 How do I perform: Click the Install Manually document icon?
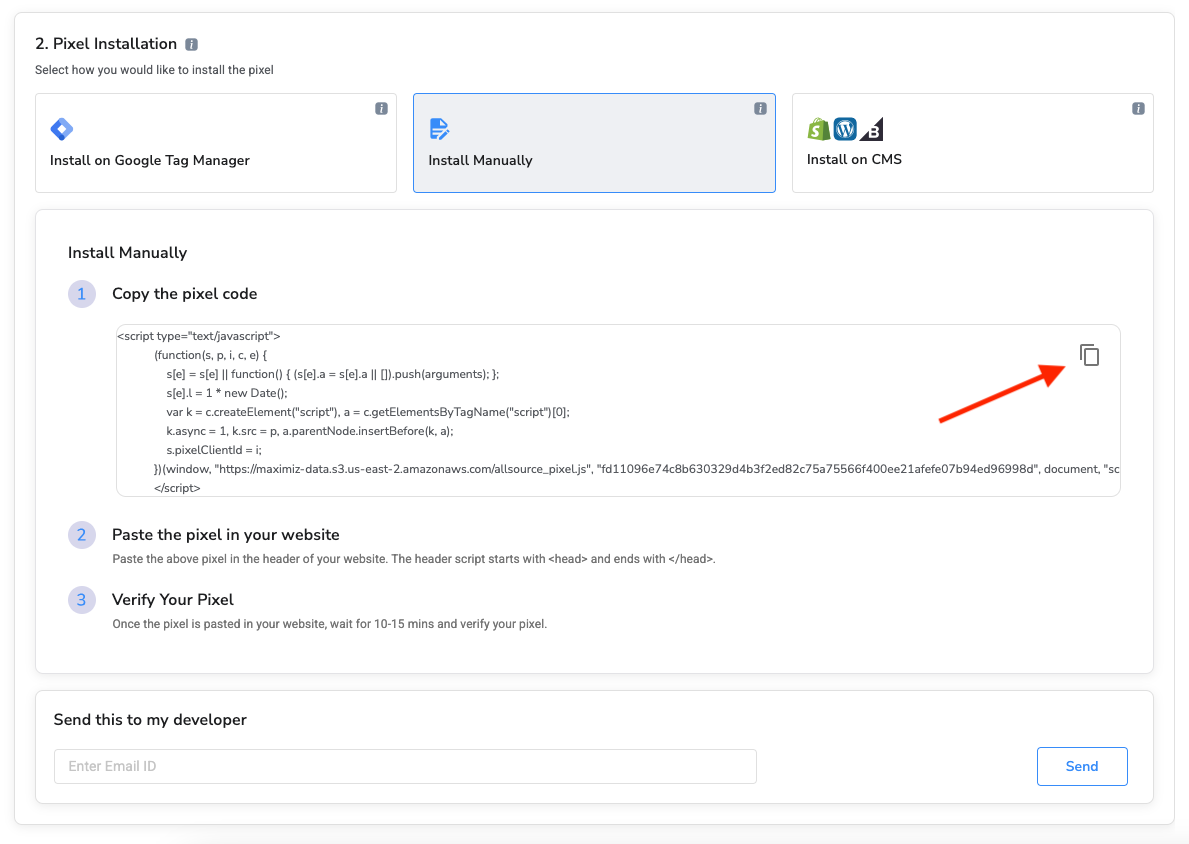(439, 129)
